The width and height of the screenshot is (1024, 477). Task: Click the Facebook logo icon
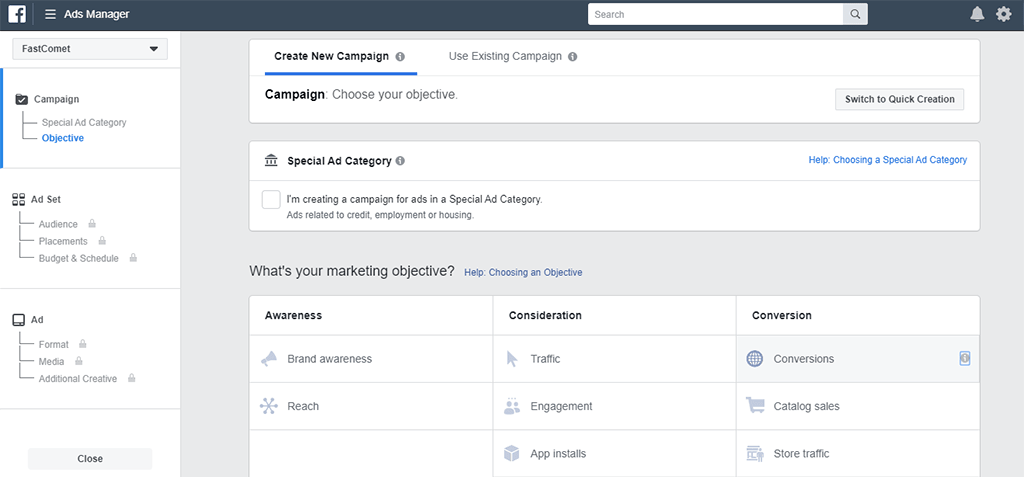[17, 14]
